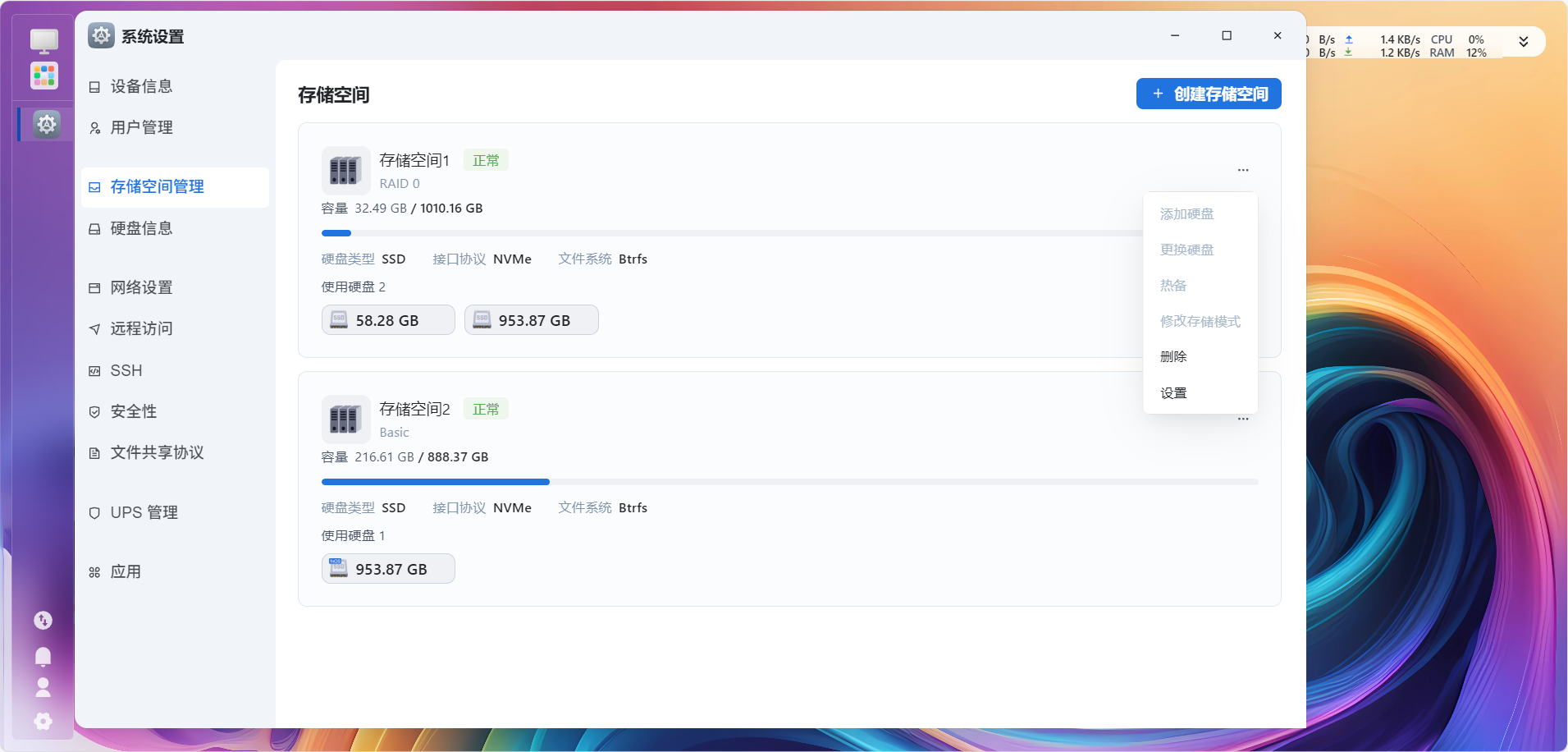Expand the system monitor chevron widget
The width and height of the screenshot is (1568, 752).
pyautogui.click(x=1523, y=42)
